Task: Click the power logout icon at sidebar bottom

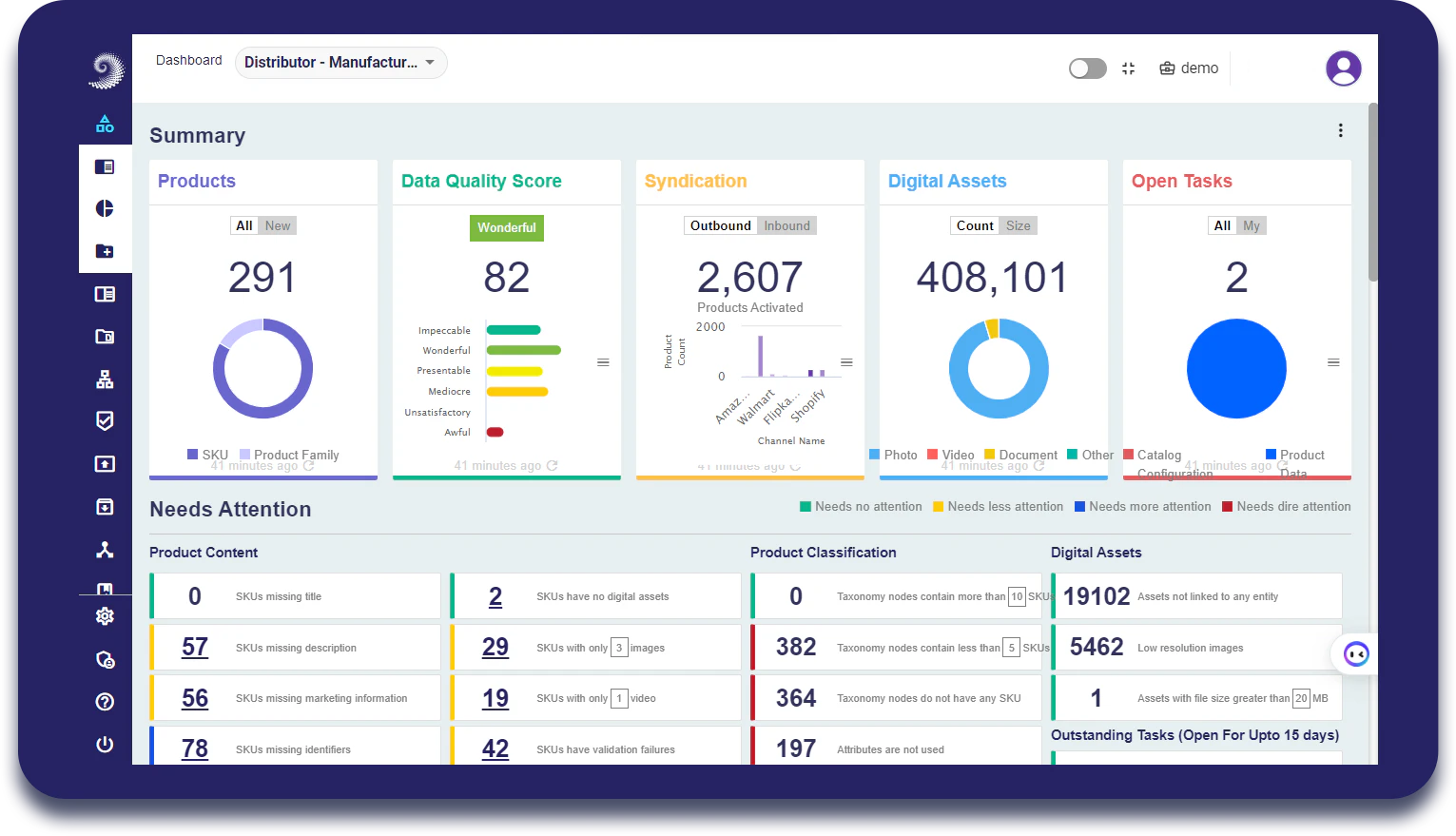Action: (x=105, y=744)
